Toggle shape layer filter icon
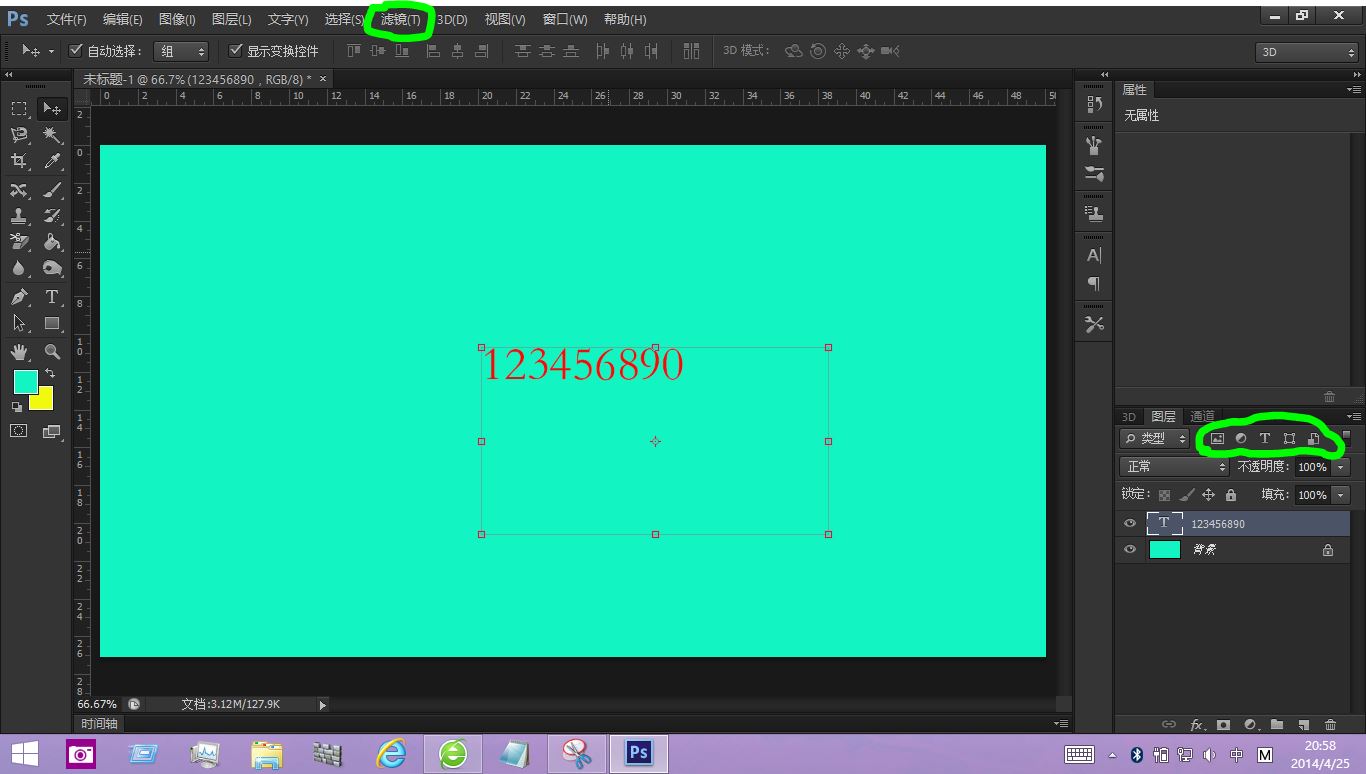The image size is (1366, 774). tap(1289, 439)
